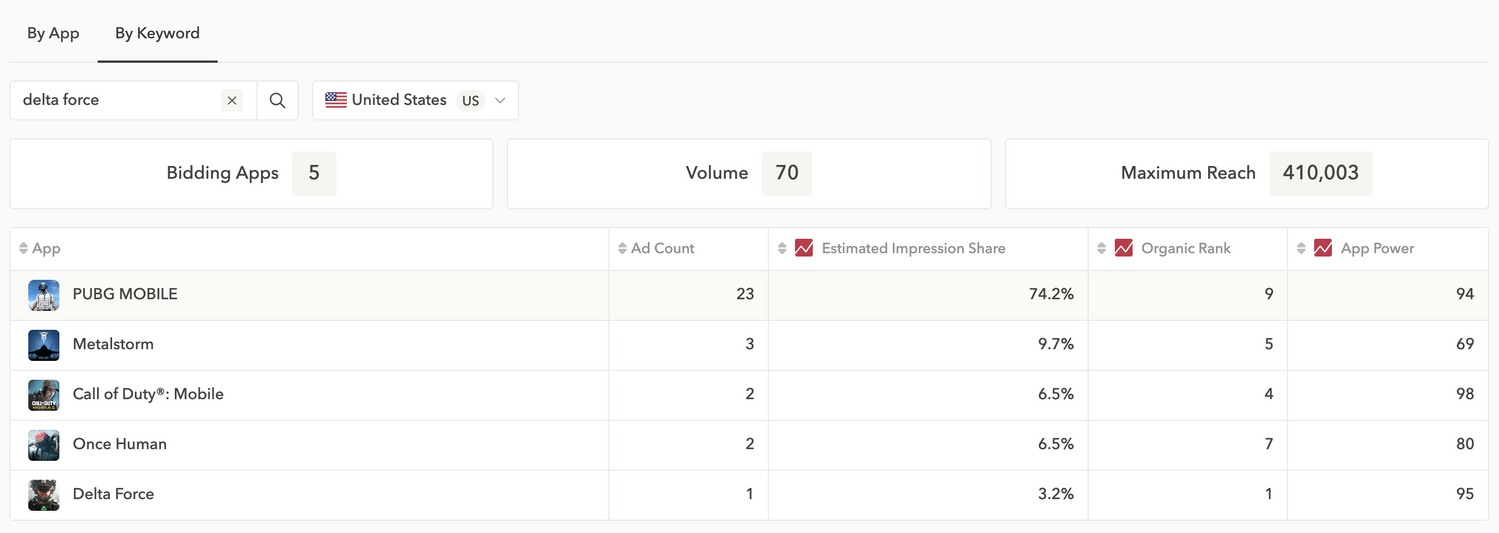This screenshot has width=1499, height=533.
Task: Click the magnifier search button
Action: click(277, 100)
